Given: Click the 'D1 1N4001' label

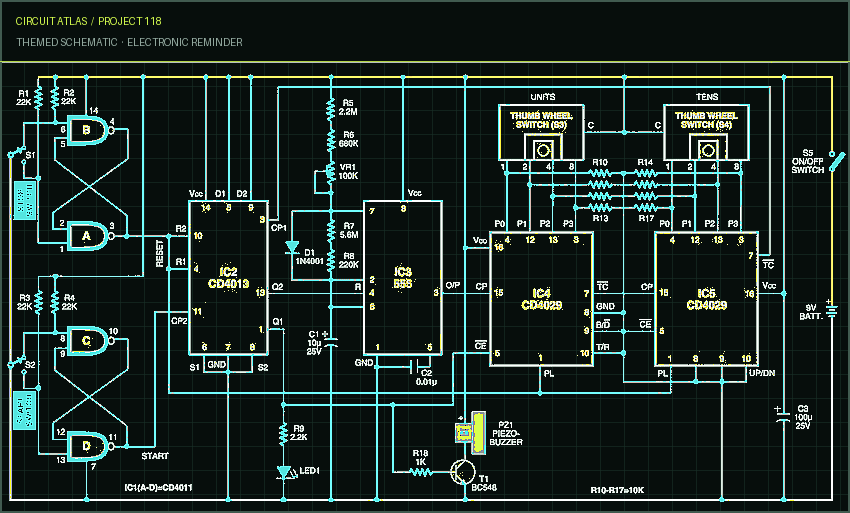Looking at the screenshot, I should pos(310,257).
